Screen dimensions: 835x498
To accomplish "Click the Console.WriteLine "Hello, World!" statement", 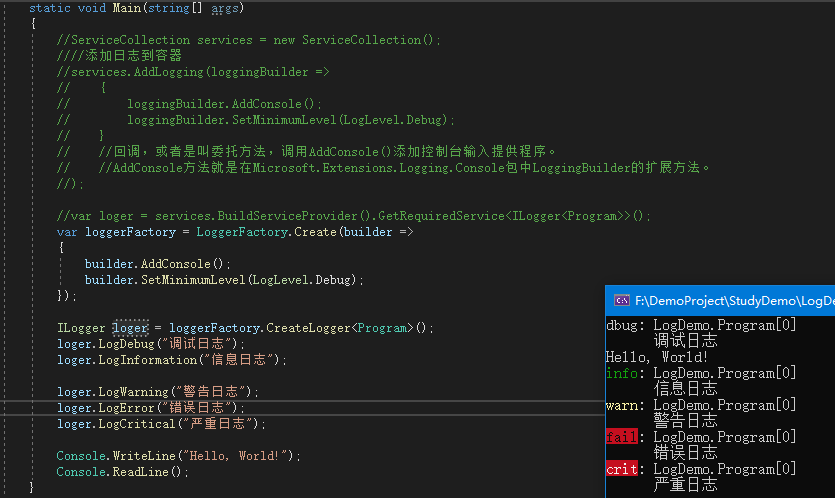I will (178, 456).
